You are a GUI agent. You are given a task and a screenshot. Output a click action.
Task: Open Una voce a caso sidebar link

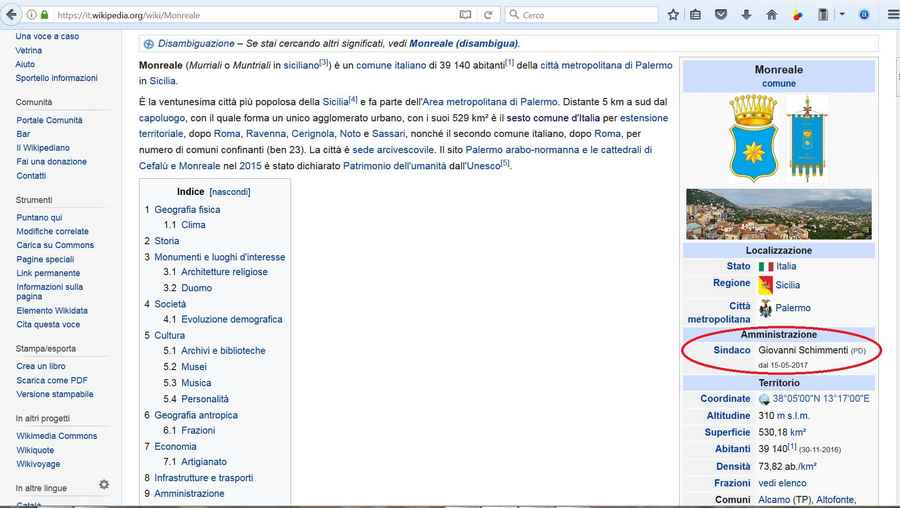tap(47, 36)
